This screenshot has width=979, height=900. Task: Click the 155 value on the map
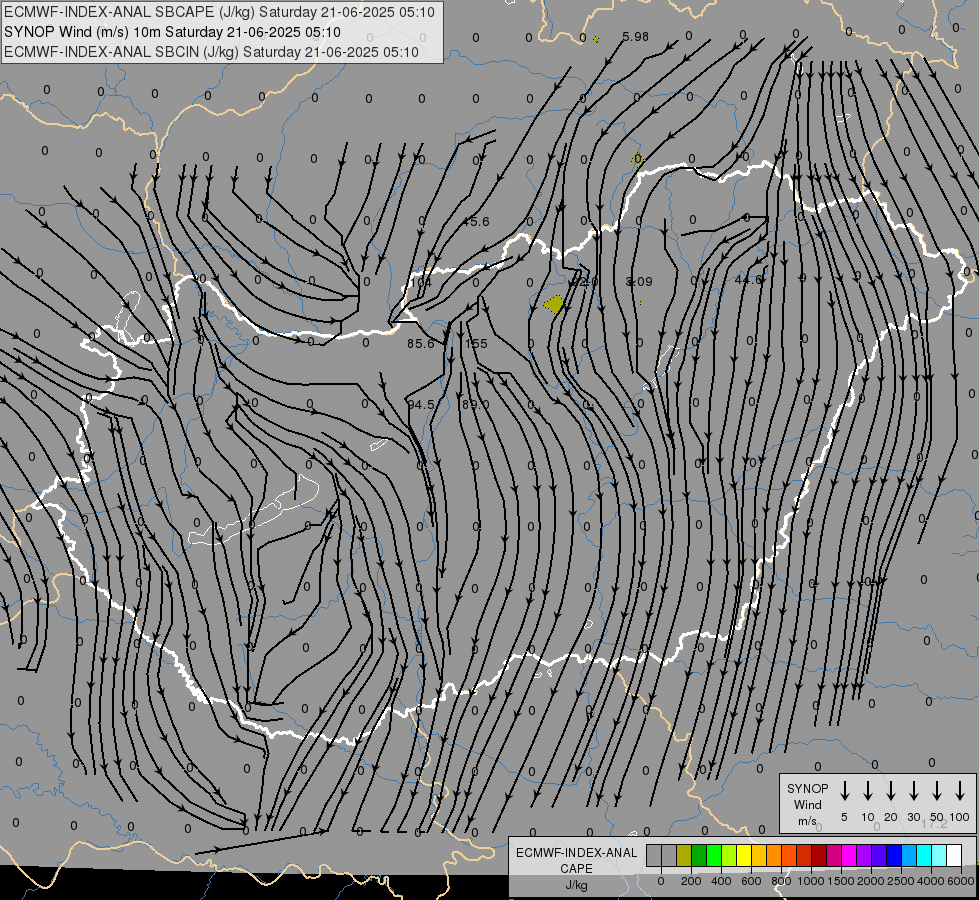(476, 344)
